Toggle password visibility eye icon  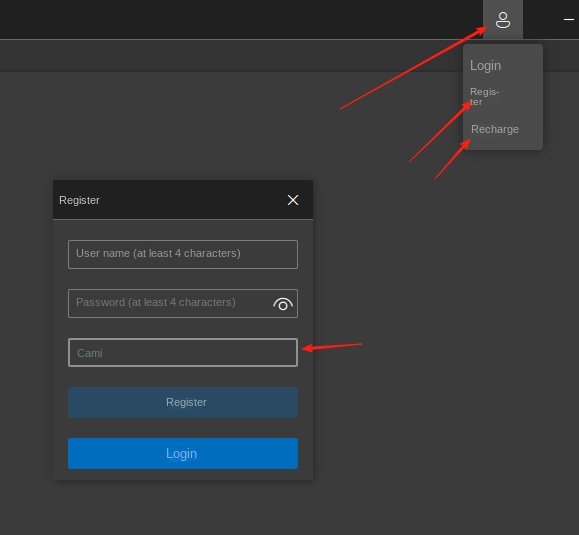coord(283,304)
